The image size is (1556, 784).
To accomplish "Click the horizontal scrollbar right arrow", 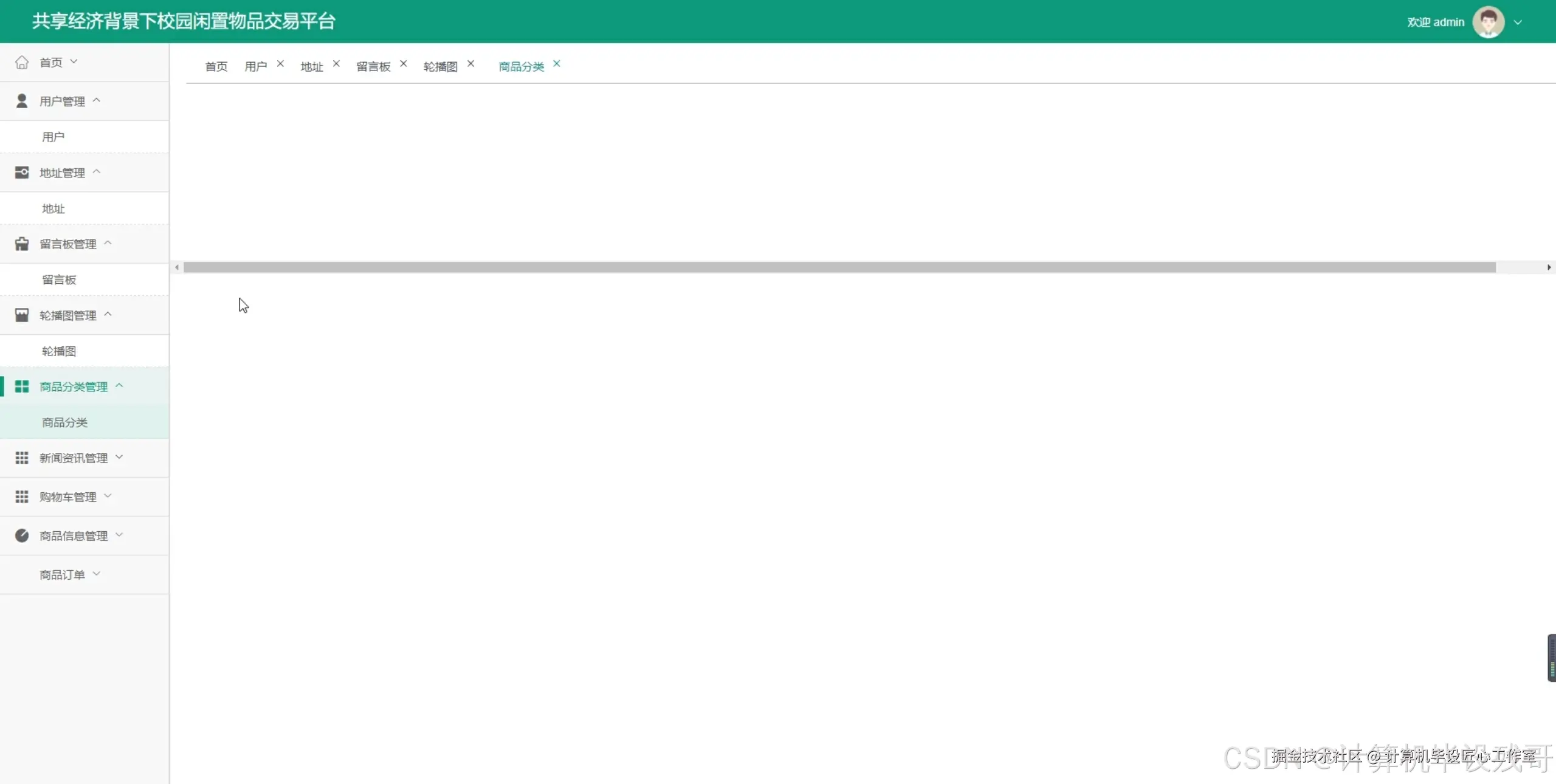I will click(x=1549, y=267).
